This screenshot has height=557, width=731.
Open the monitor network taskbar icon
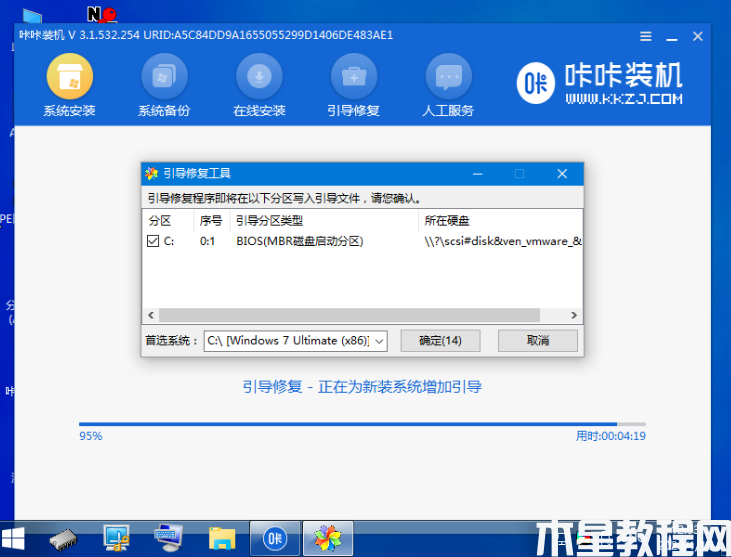point(116,538)
